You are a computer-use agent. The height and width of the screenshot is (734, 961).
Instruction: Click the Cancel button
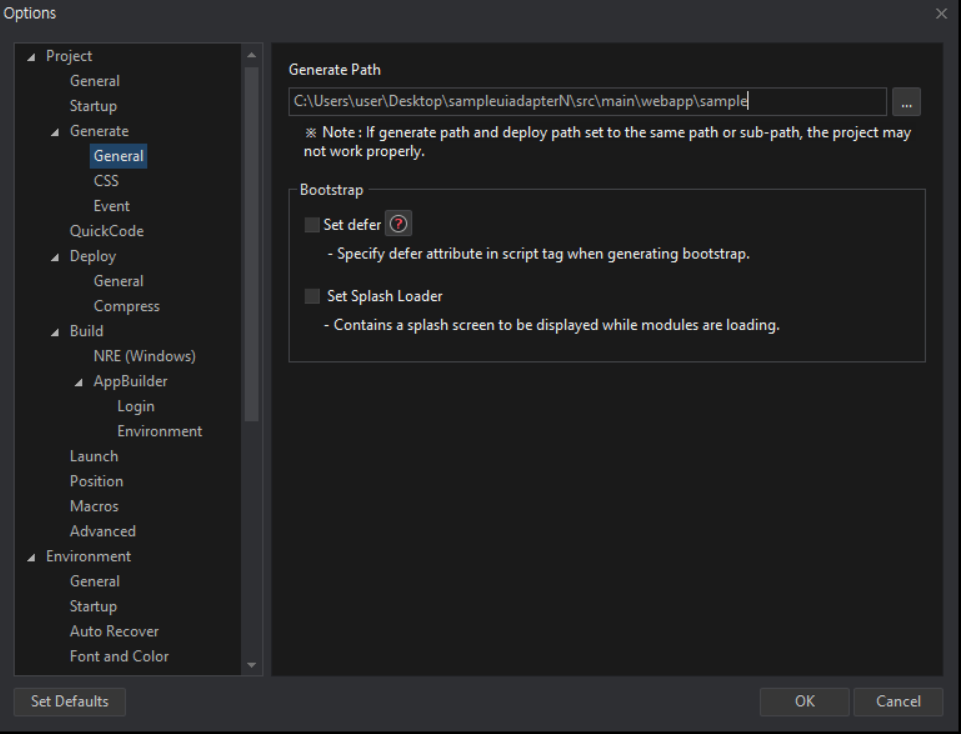898,701
